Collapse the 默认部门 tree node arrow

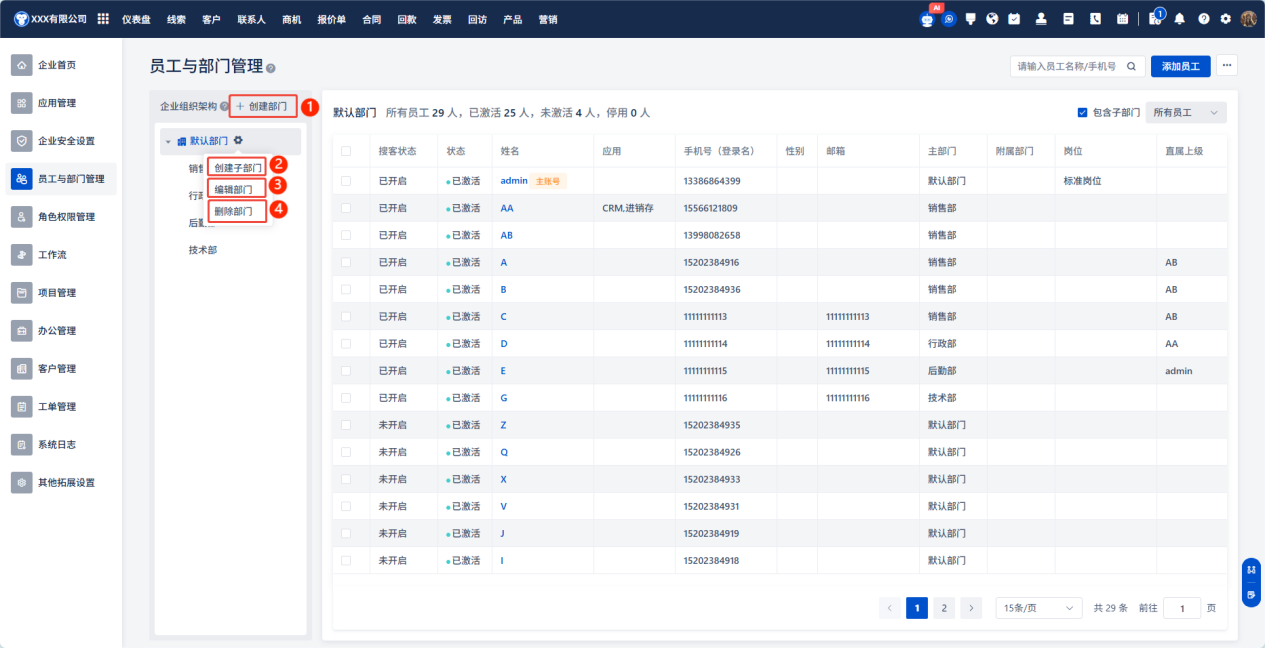(168, 142)
